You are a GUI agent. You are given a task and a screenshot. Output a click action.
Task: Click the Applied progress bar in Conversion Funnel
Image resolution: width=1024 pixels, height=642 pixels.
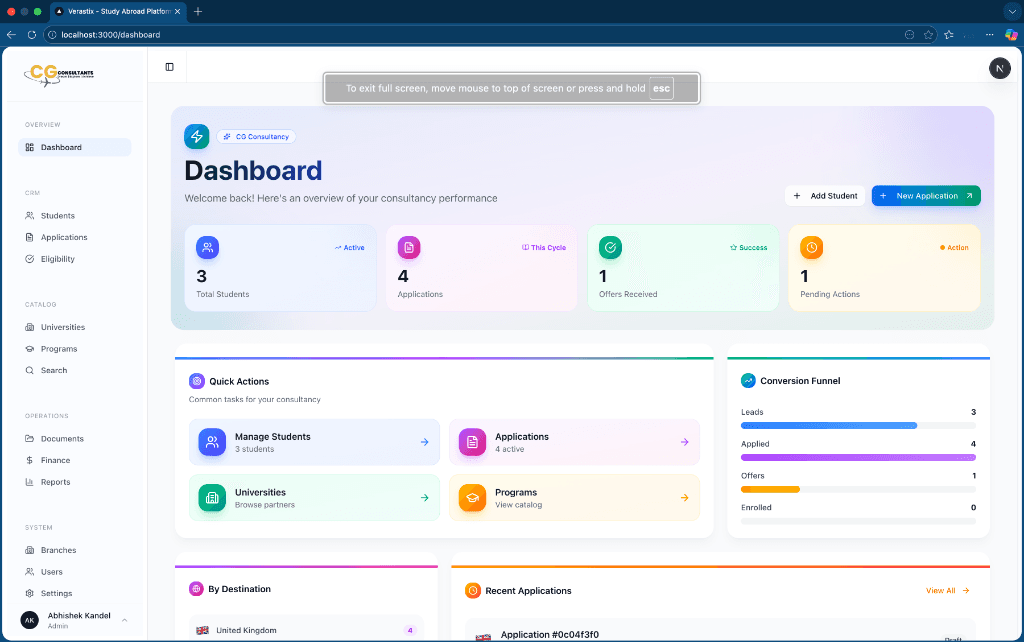pyautogui.click(x=858, y=456)
